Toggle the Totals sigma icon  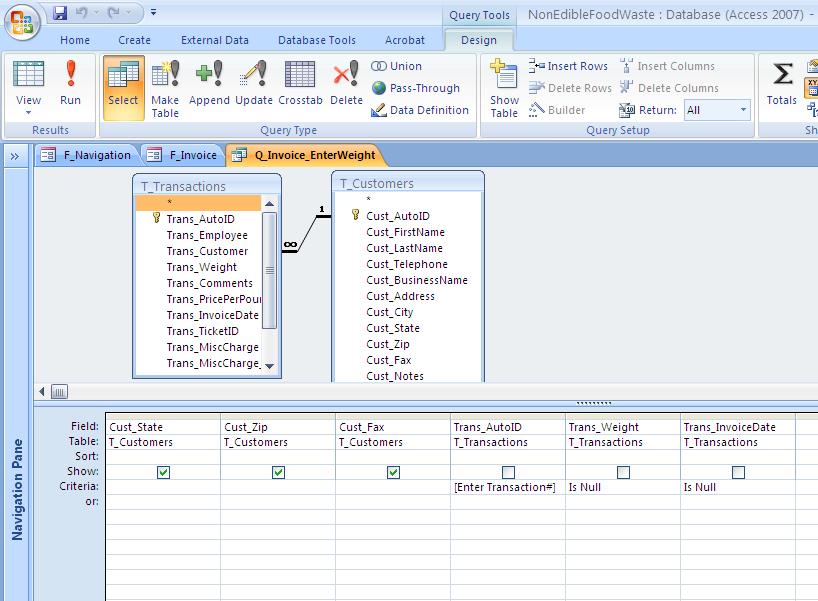783,84
